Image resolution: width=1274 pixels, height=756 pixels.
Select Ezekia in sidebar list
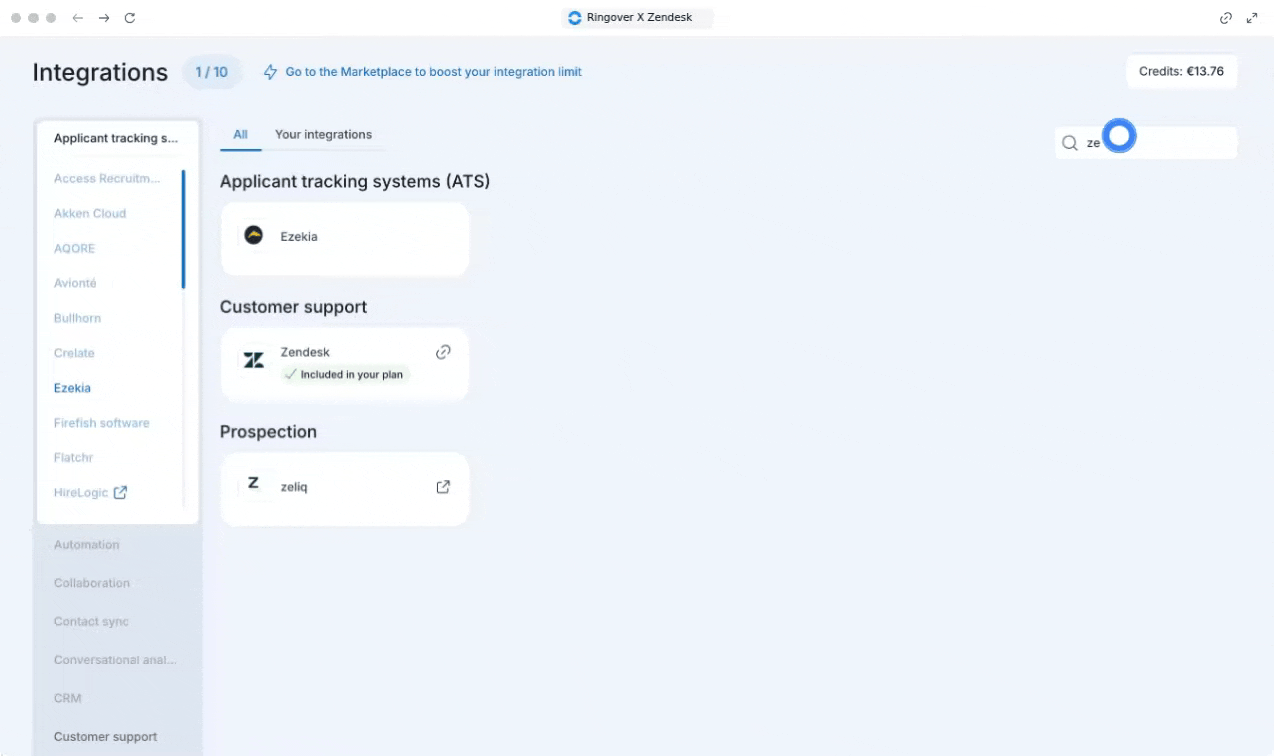[72, 388]
